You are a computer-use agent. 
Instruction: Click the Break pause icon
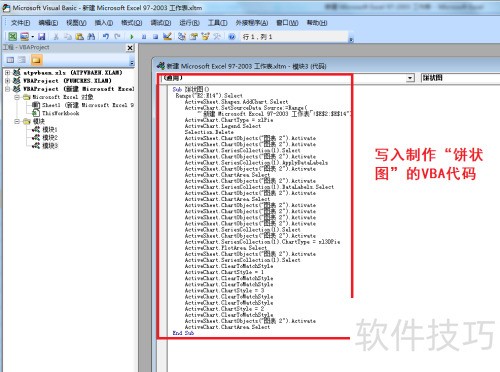[x=144, y=37]
